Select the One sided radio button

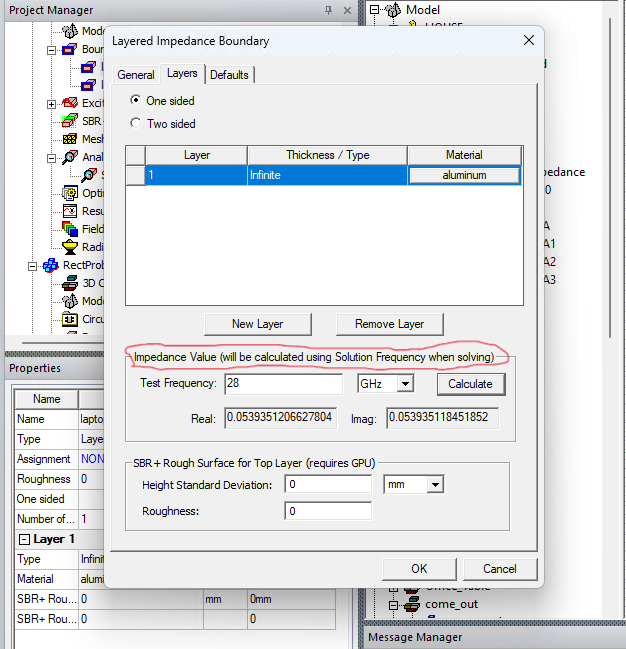tap(135, 100)
